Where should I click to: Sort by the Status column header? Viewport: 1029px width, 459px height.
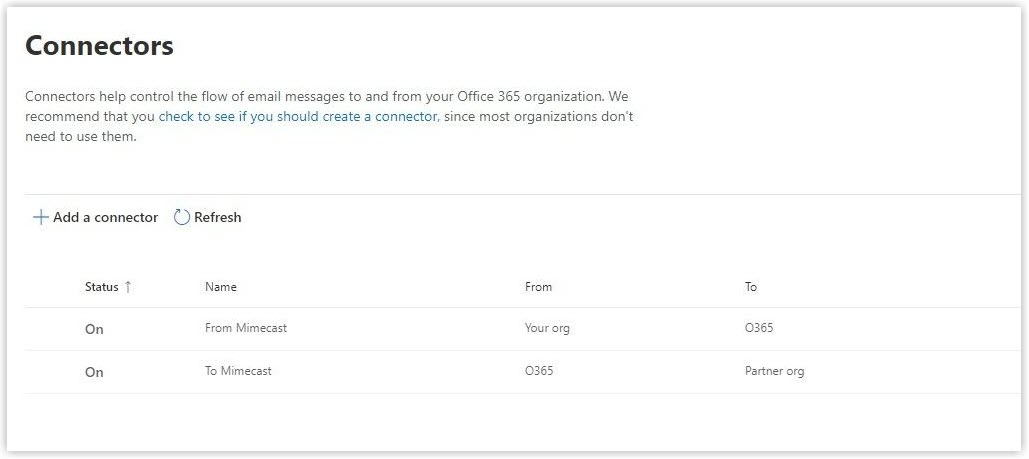pos(101,287)
